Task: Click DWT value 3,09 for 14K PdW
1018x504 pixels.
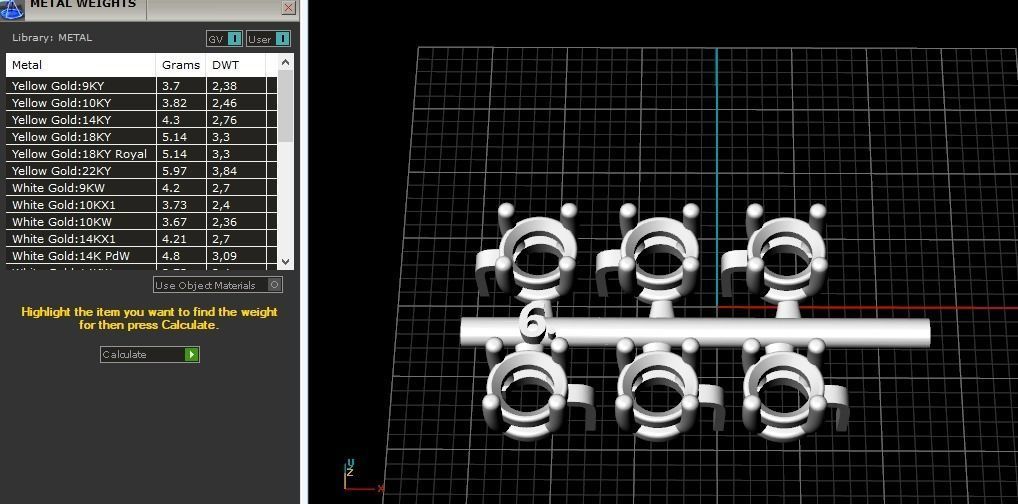Action: (x=225, y=256)
